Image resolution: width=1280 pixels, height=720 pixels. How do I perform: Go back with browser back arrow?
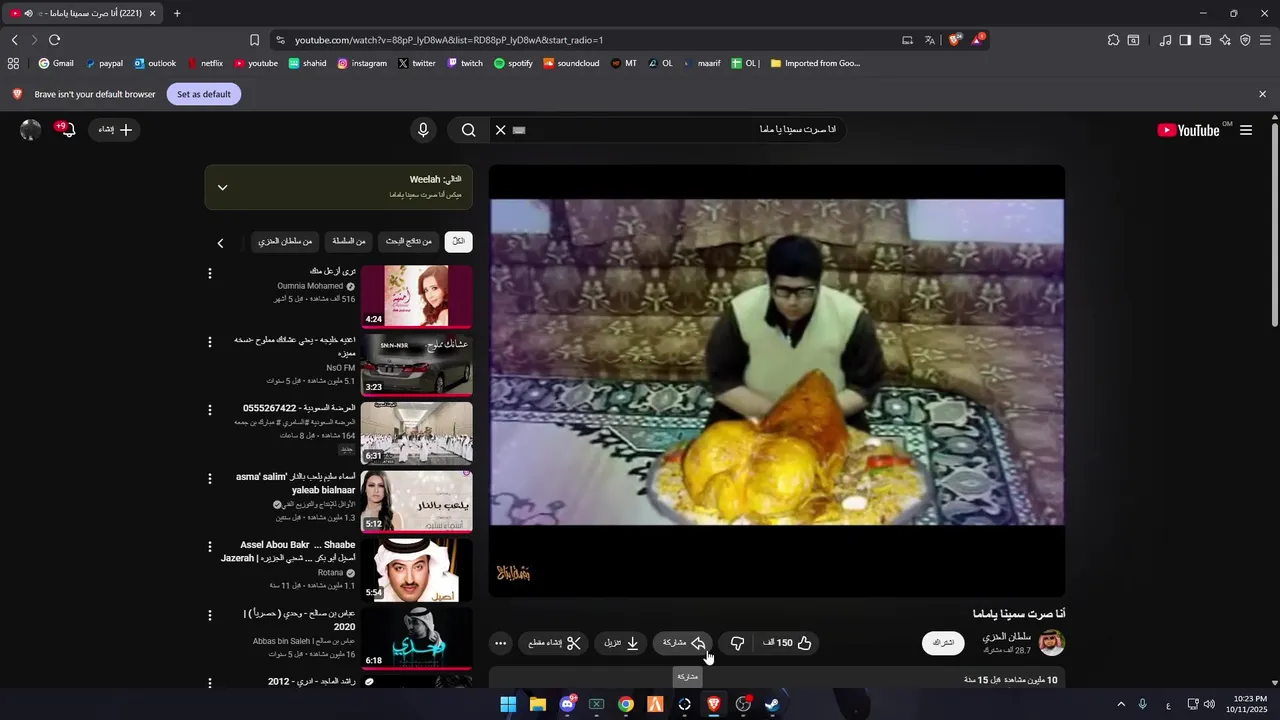[14, 40]
